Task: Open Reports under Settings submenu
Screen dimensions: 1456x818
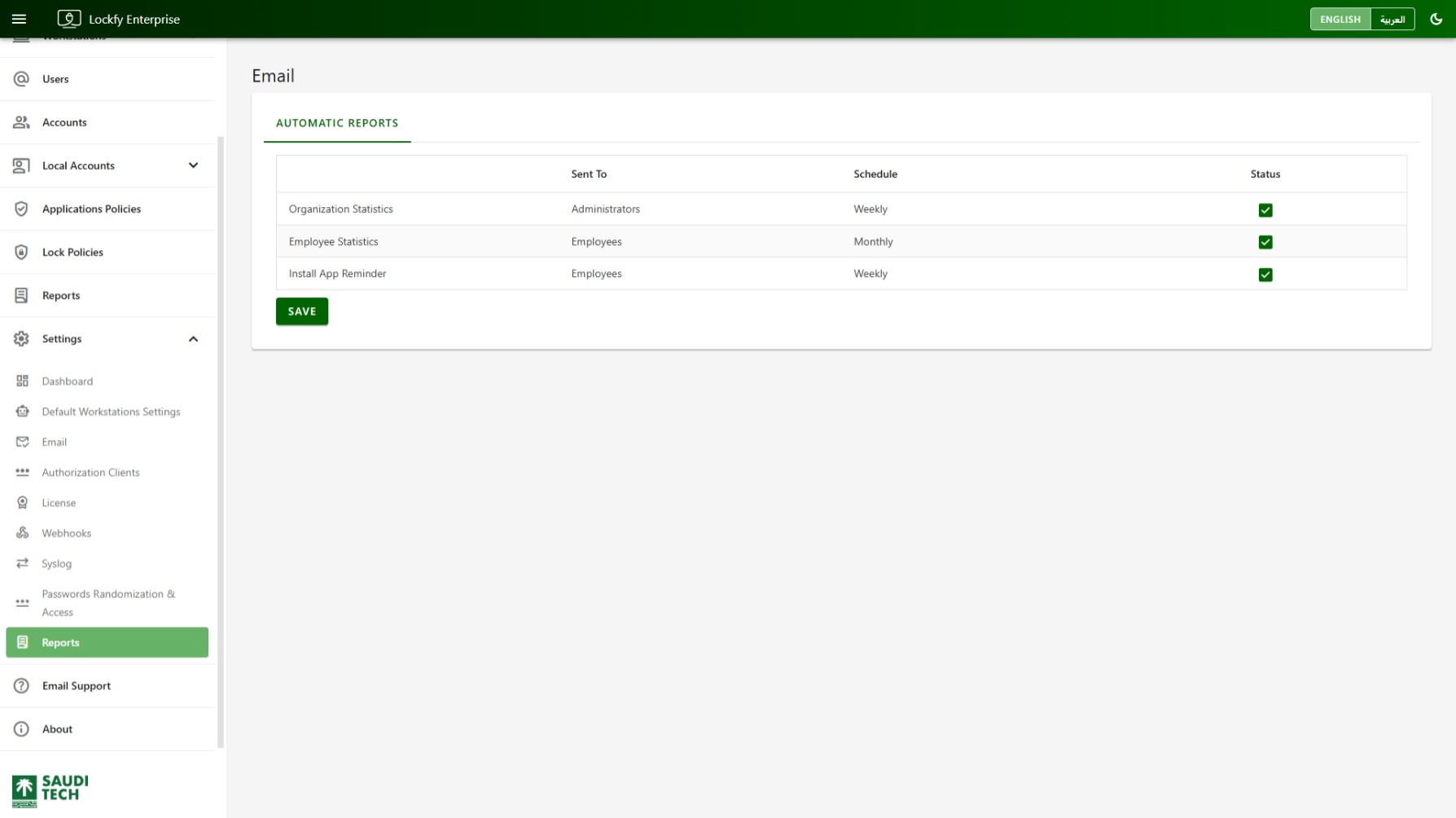Action: [107, 642]
